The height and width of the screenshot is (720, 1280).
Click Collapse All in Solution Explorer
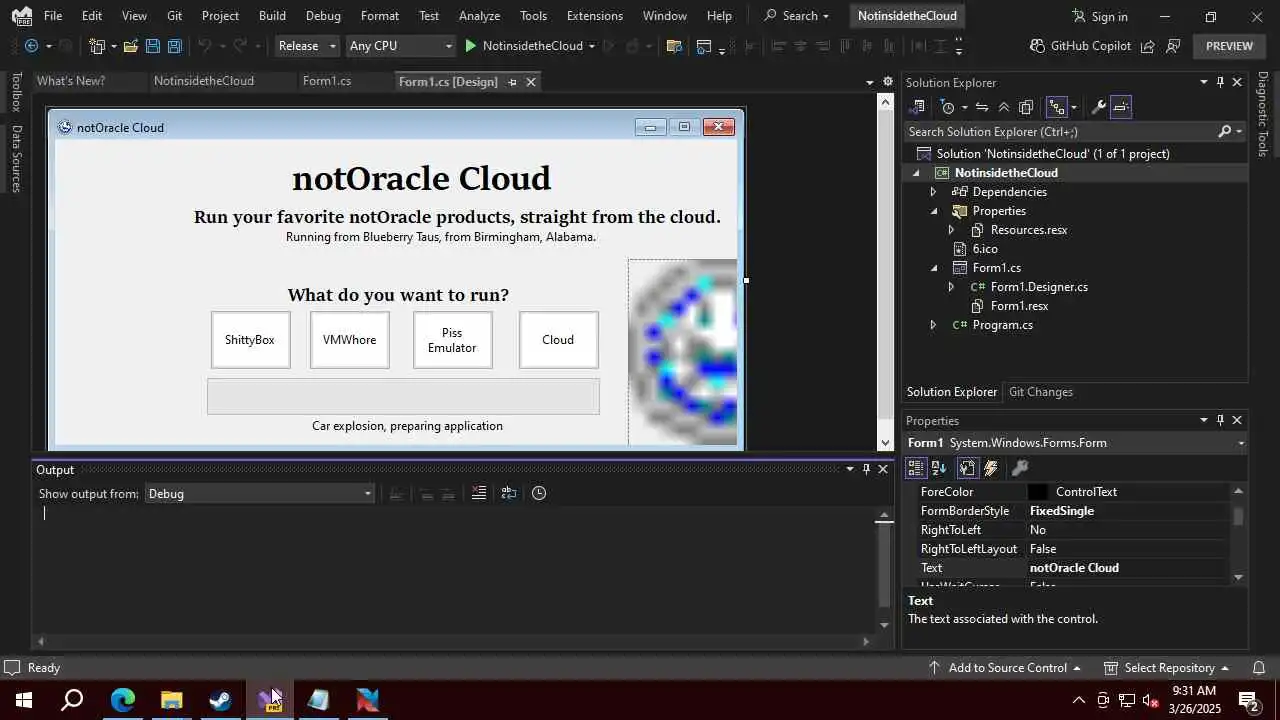click(1004, 107)
